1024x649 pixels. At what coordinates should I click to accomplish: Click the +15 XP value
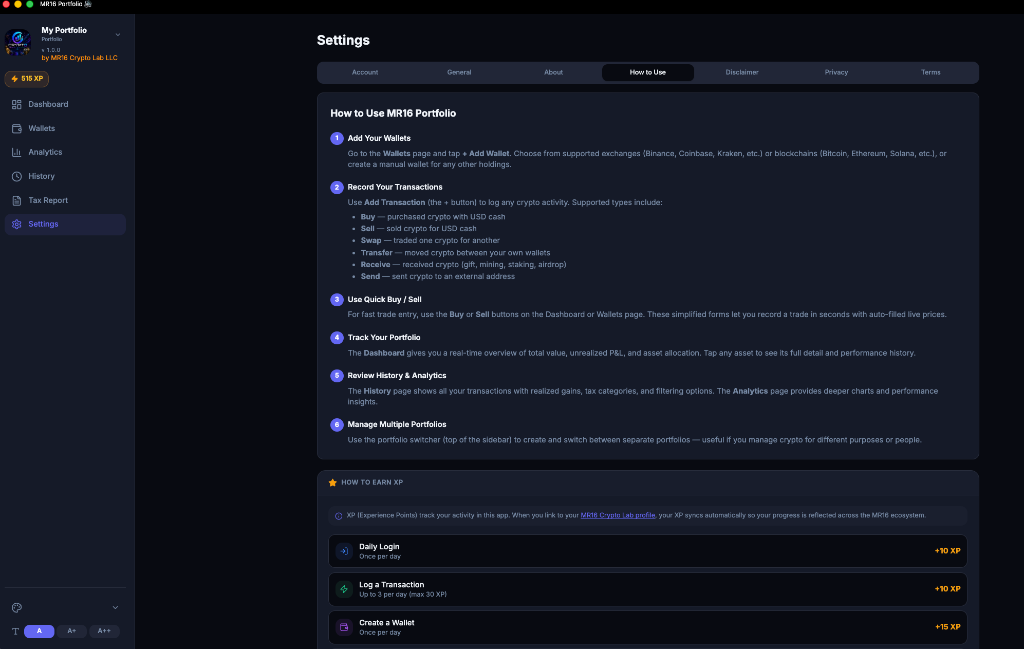tap(948, 627)
